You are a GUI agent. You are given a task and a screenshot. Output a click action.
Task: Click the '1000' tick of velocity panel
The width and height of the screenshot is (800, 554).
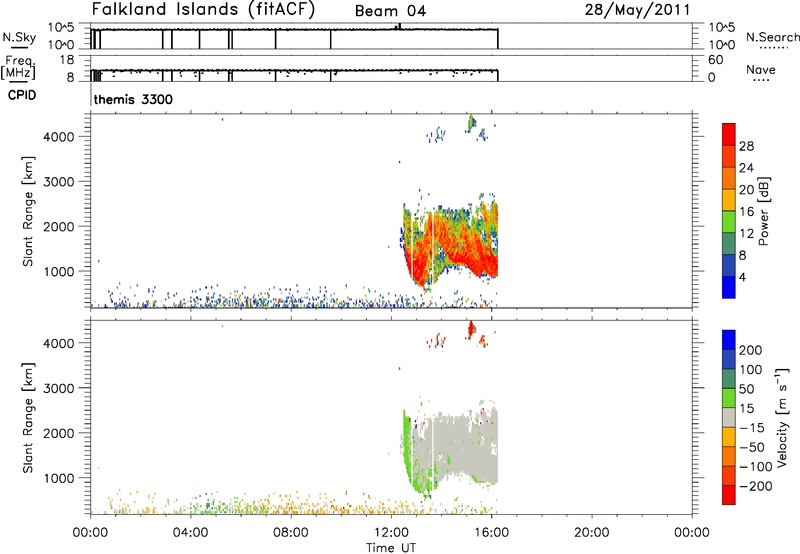point(59,479)
